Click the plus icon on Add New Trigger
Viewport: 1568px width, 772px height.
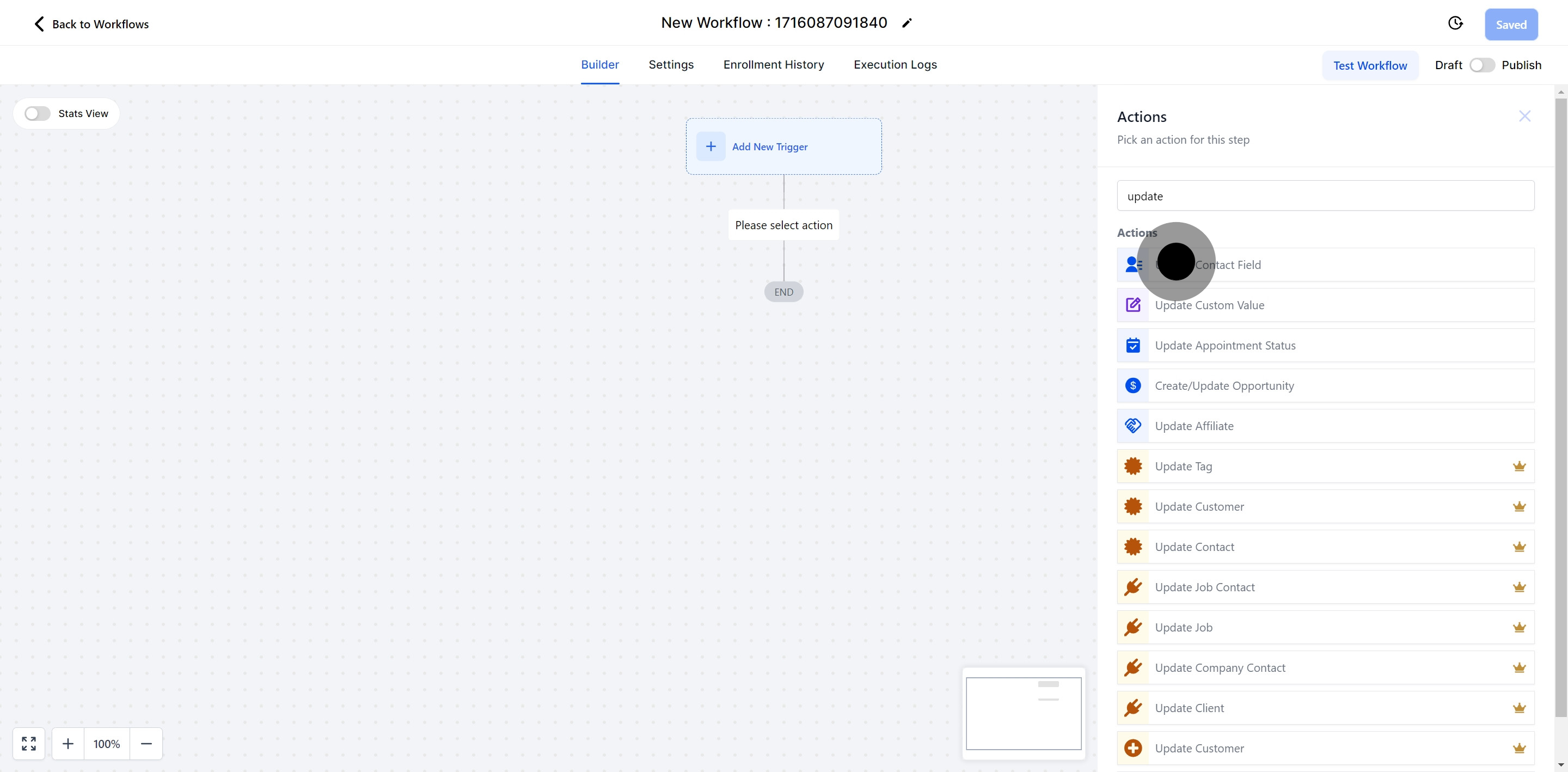(710, 147)
